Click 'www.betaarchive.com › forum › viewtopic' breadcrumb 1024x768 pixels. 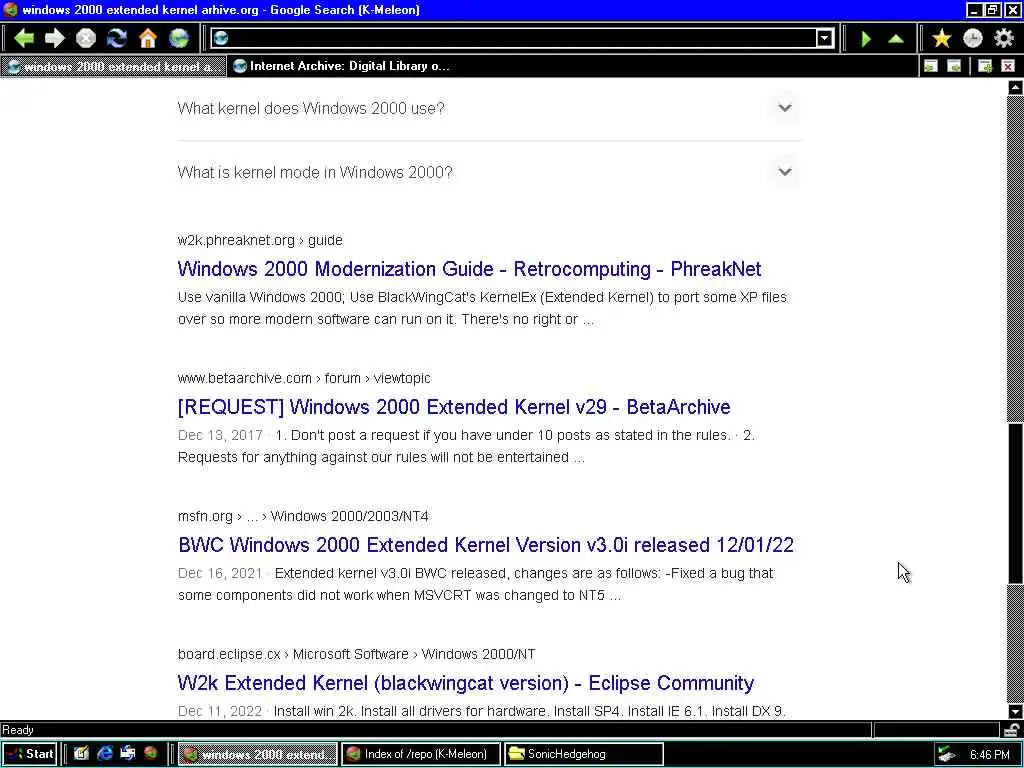click(304, 378)
